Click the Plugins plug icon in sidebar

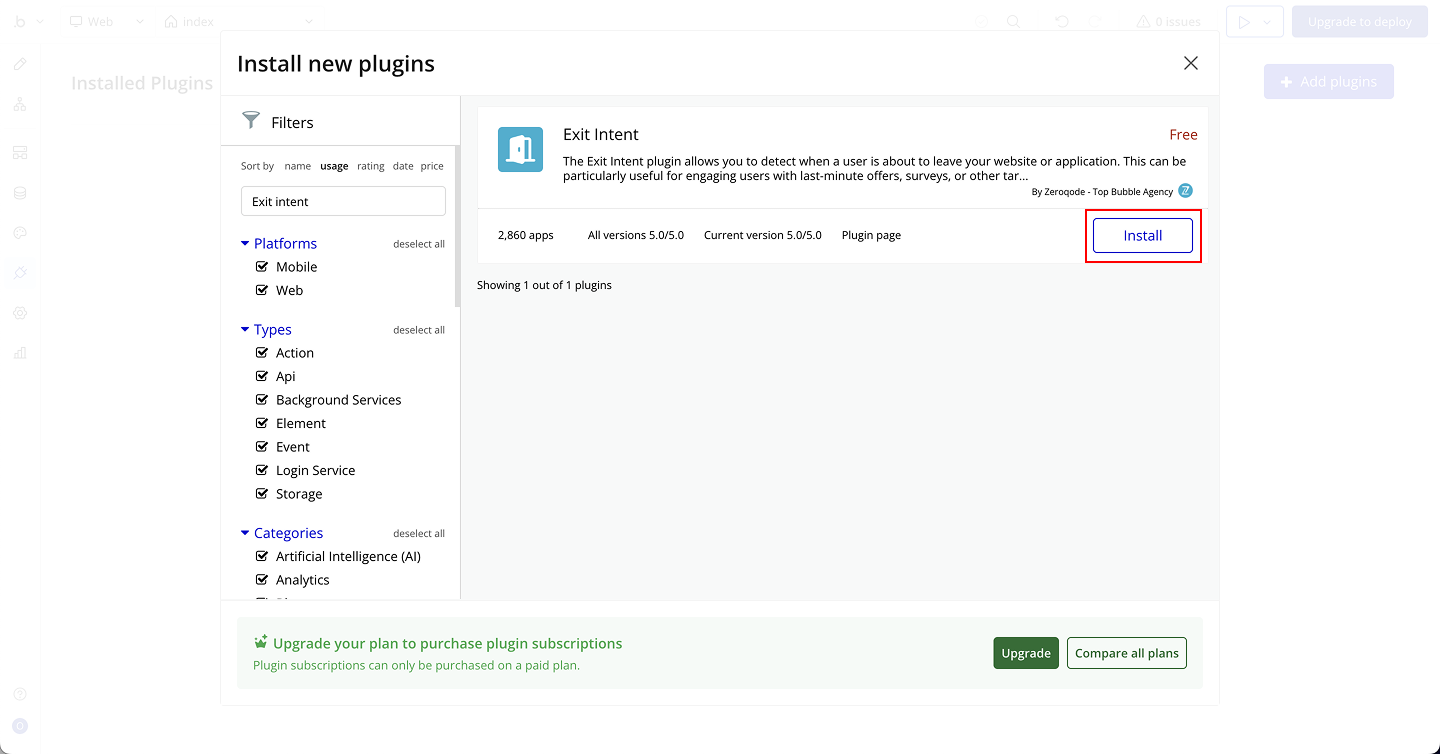click(20, 273)
